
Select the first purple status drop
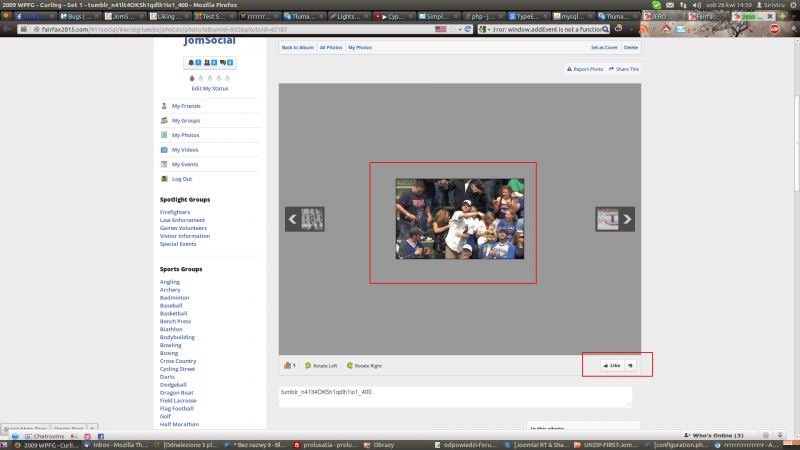(192, 79)
